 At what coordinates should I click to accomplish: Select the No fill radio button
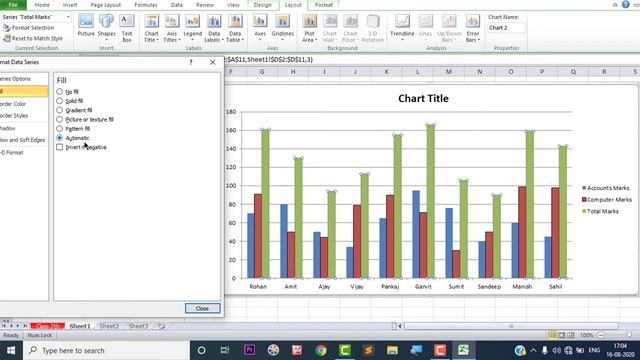(60, 91)
